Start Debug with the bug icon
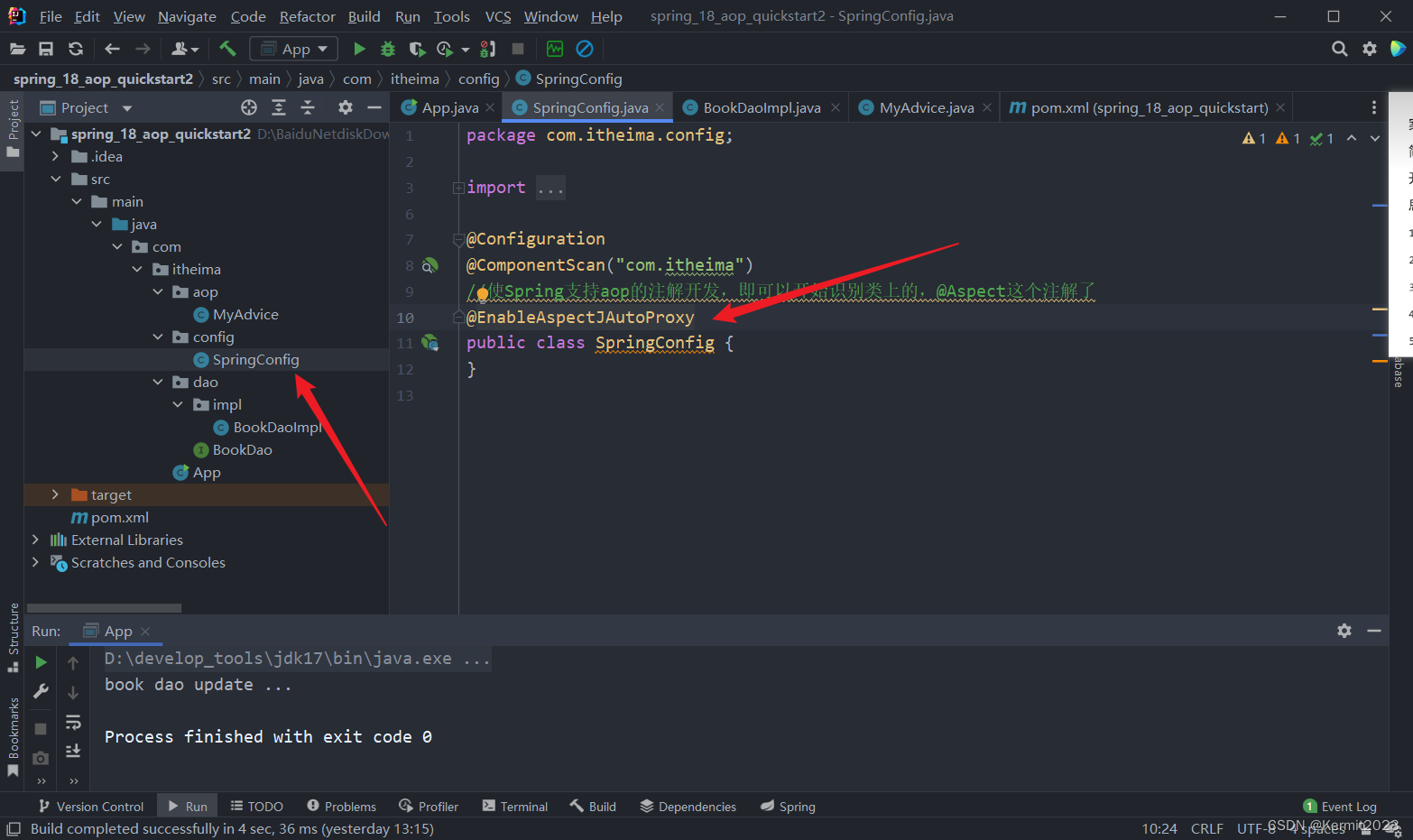The width and height of the screenshot is (1413, 840). click(x=388, y=49)
